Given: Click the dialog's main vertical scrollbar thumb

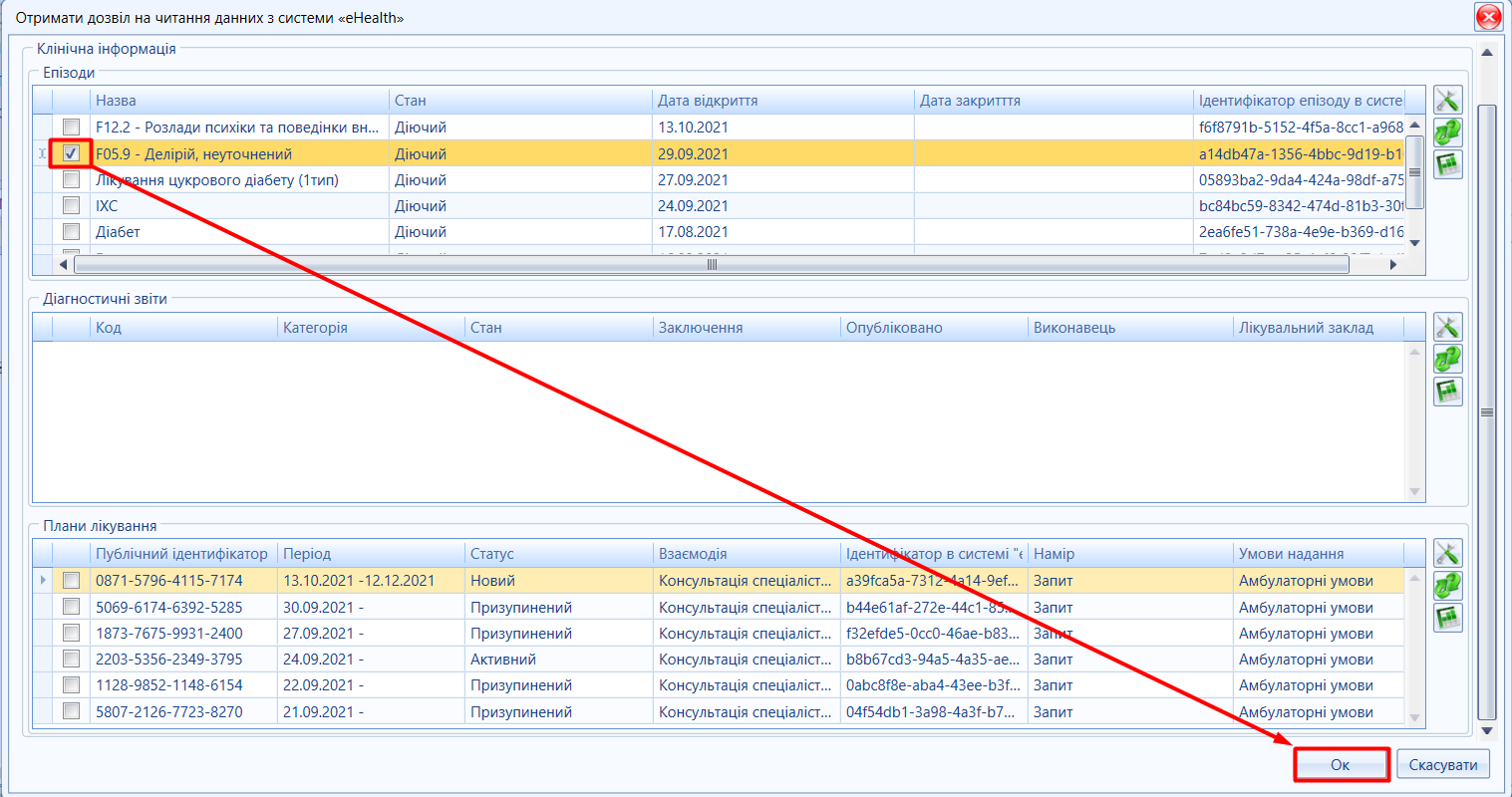Looking at the screenshot, I should coord(1486,411).
